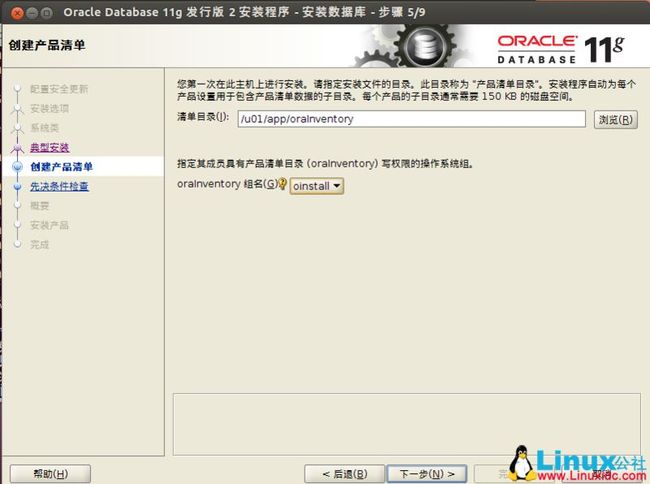Screen dimensions: 650x484
Task: Click the step bullet icon for 典型安装
Action: coord(17,147)
